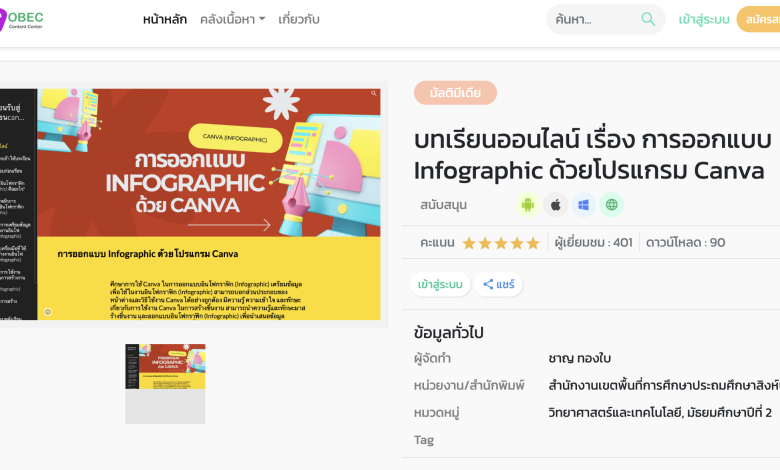Image resolution: width=780 pixels, height=470 pixels.
Task: Click the Tag label
Action: pyautogui.click(x=424, y=440)
